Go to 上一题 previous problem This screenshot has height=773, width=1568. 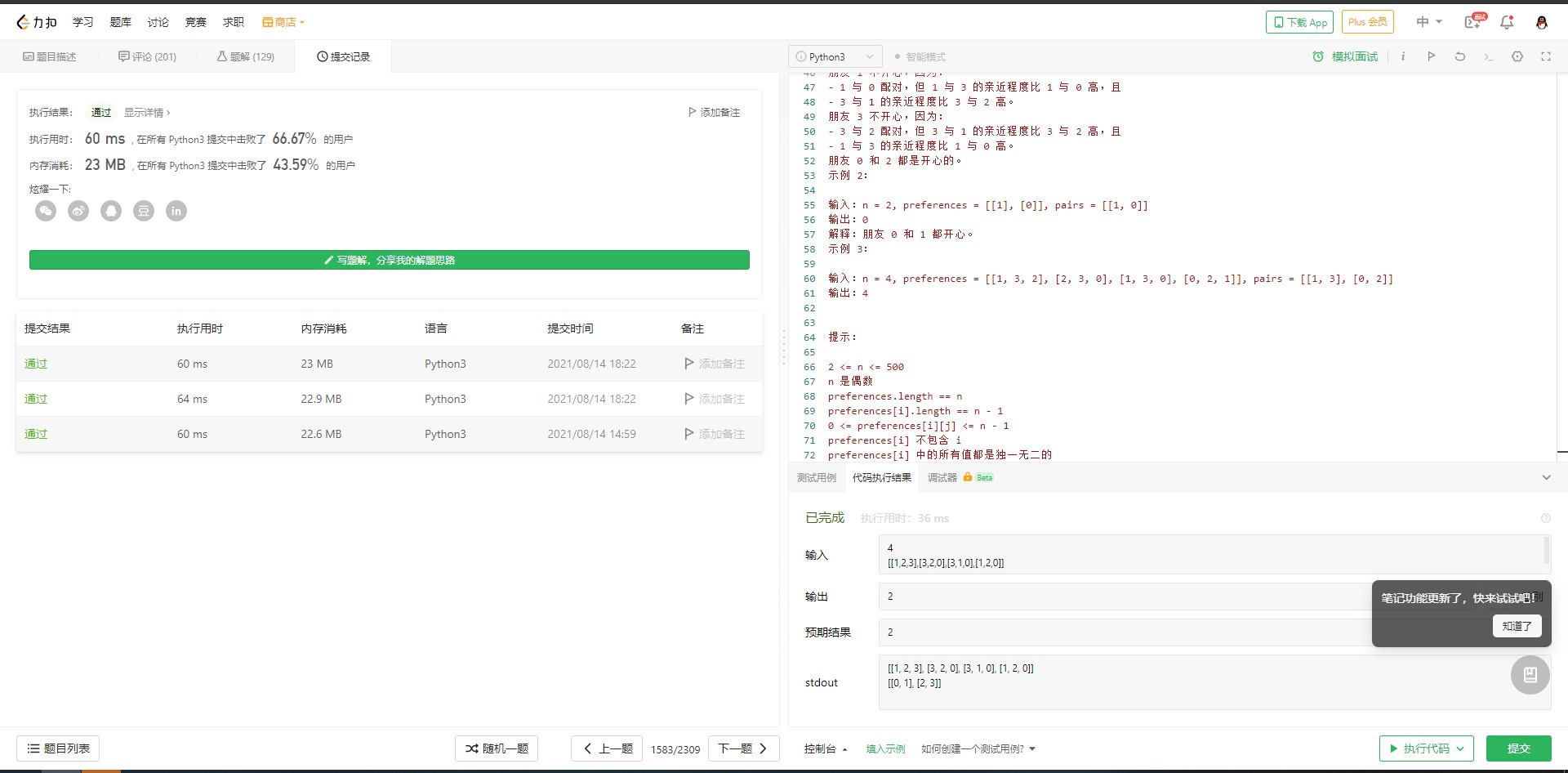(x=608, y=748)
